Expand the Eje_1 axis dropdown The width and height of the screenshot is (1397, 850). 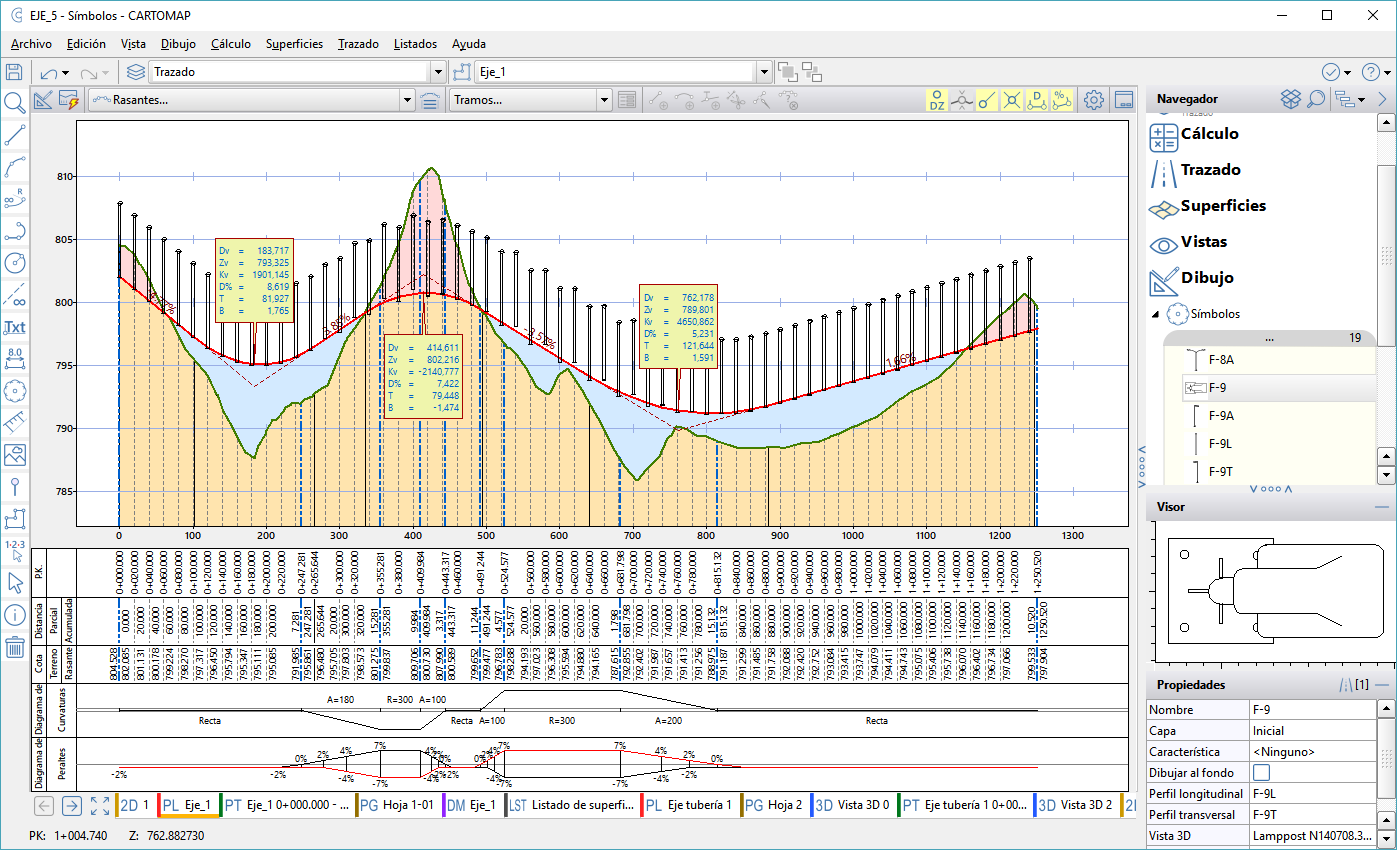(764, 72)
